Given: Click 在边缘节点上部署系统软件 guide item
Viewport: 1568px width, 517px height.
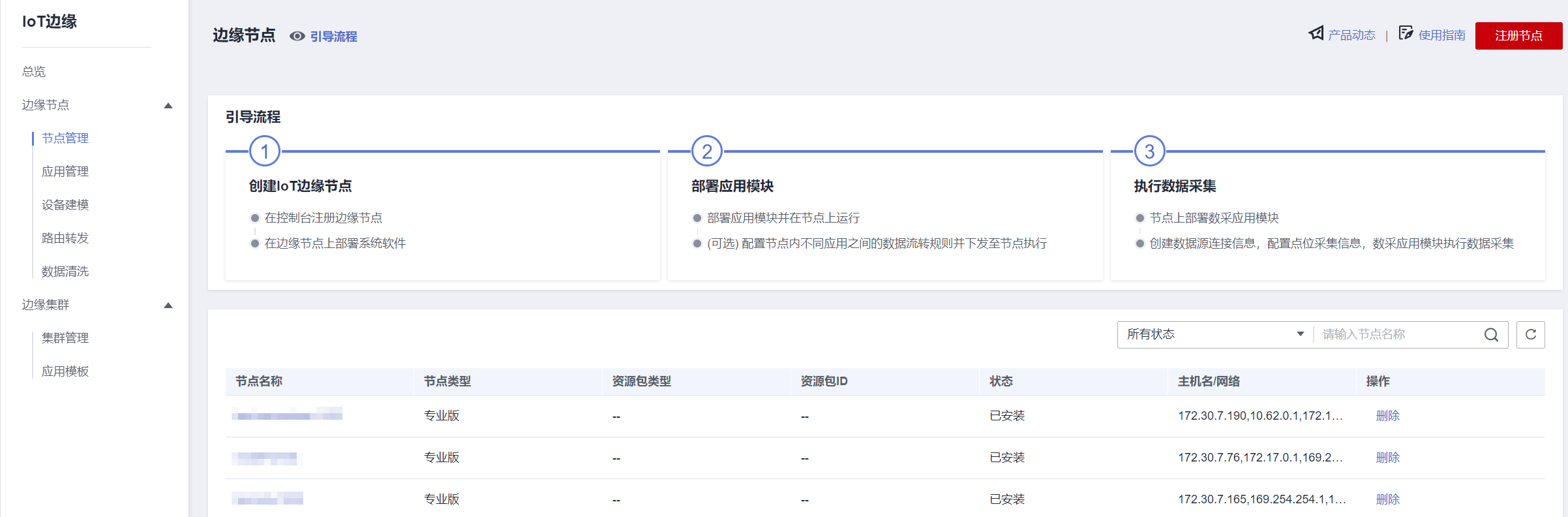Looking at the screenshot, I should coord(335,243).
